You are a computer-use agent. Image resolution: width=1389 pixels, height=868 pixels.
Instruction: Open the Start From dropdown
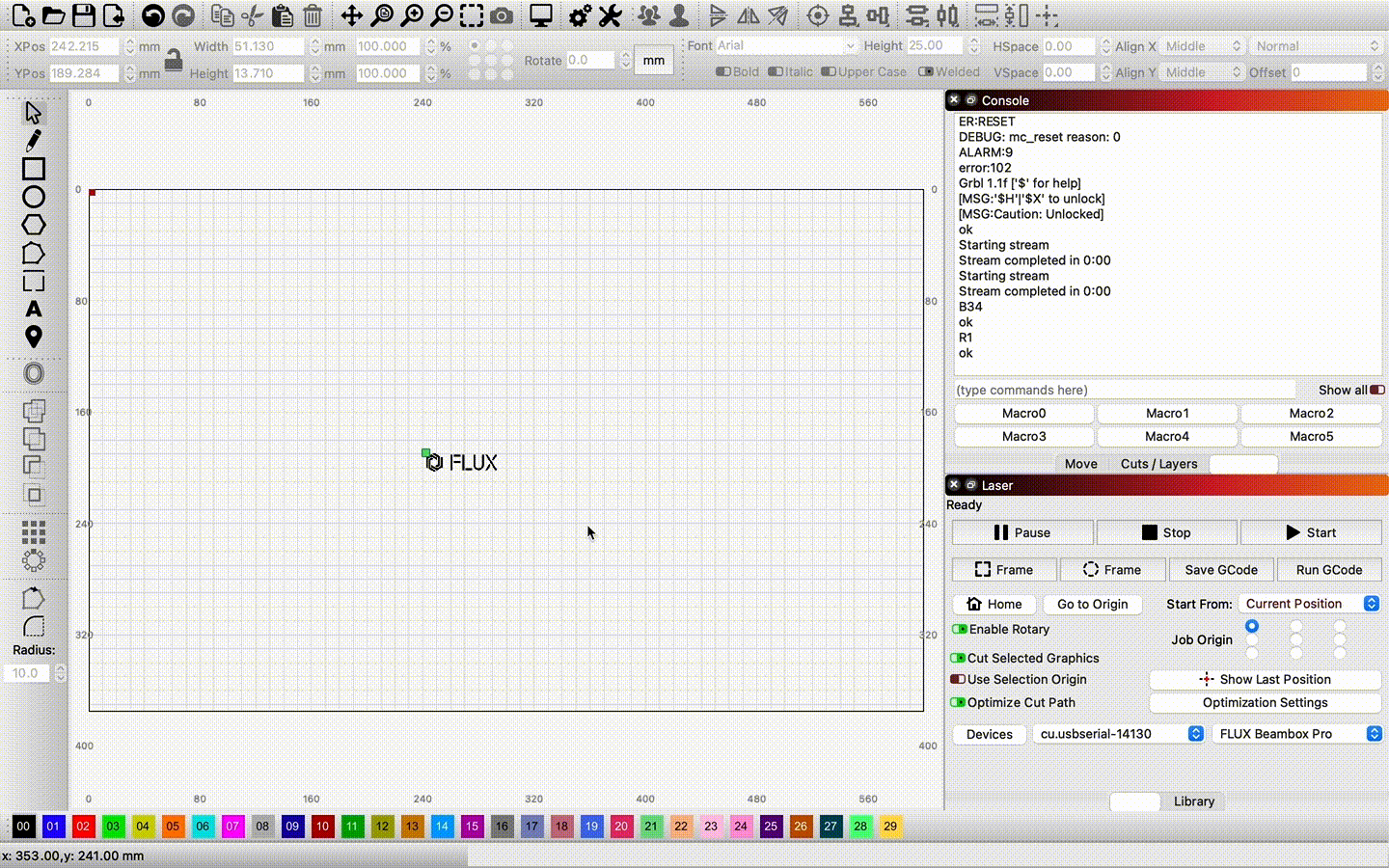pos(1309,604)
